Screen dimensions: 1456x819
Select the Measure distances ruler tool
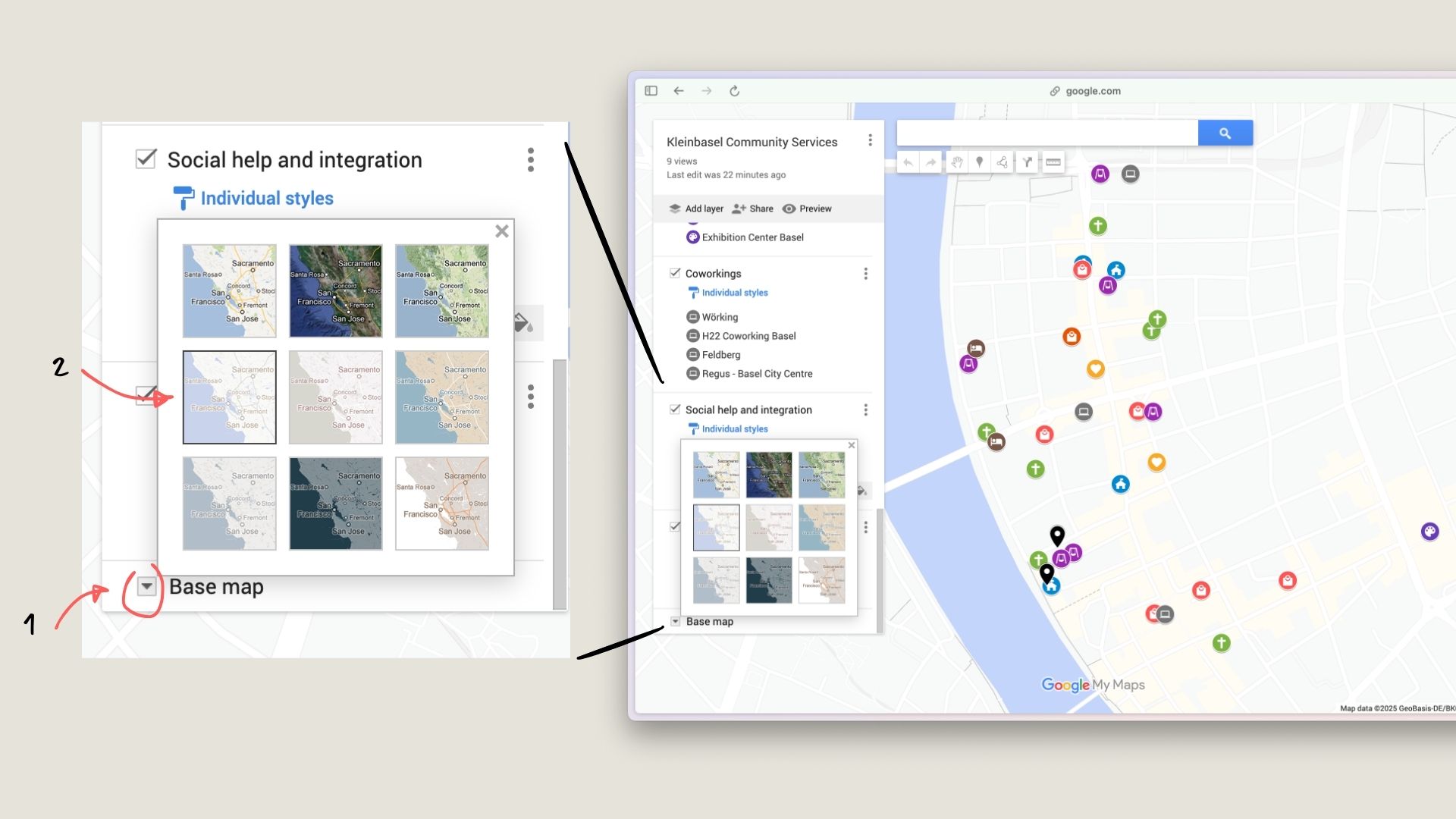point(1053,162)
